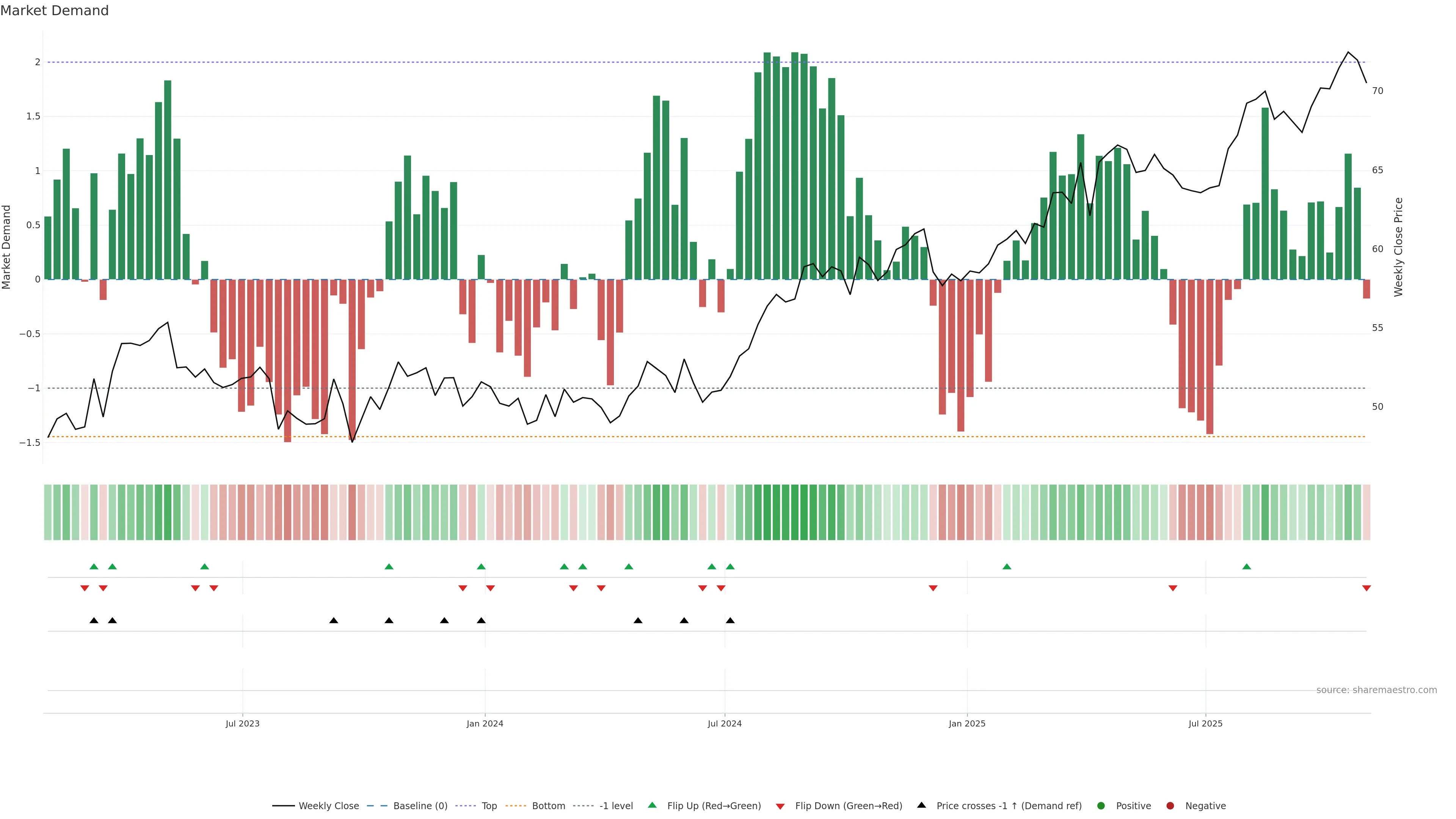Click the green flip-up marker after Jul 2025
Viewport: 1456px width, 819px height.
click(1246, 566)
